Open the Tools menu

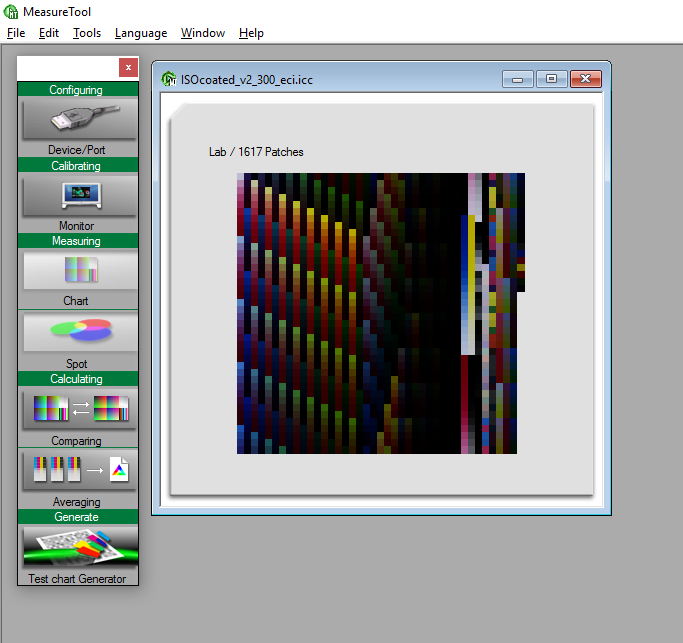[87, 33]
